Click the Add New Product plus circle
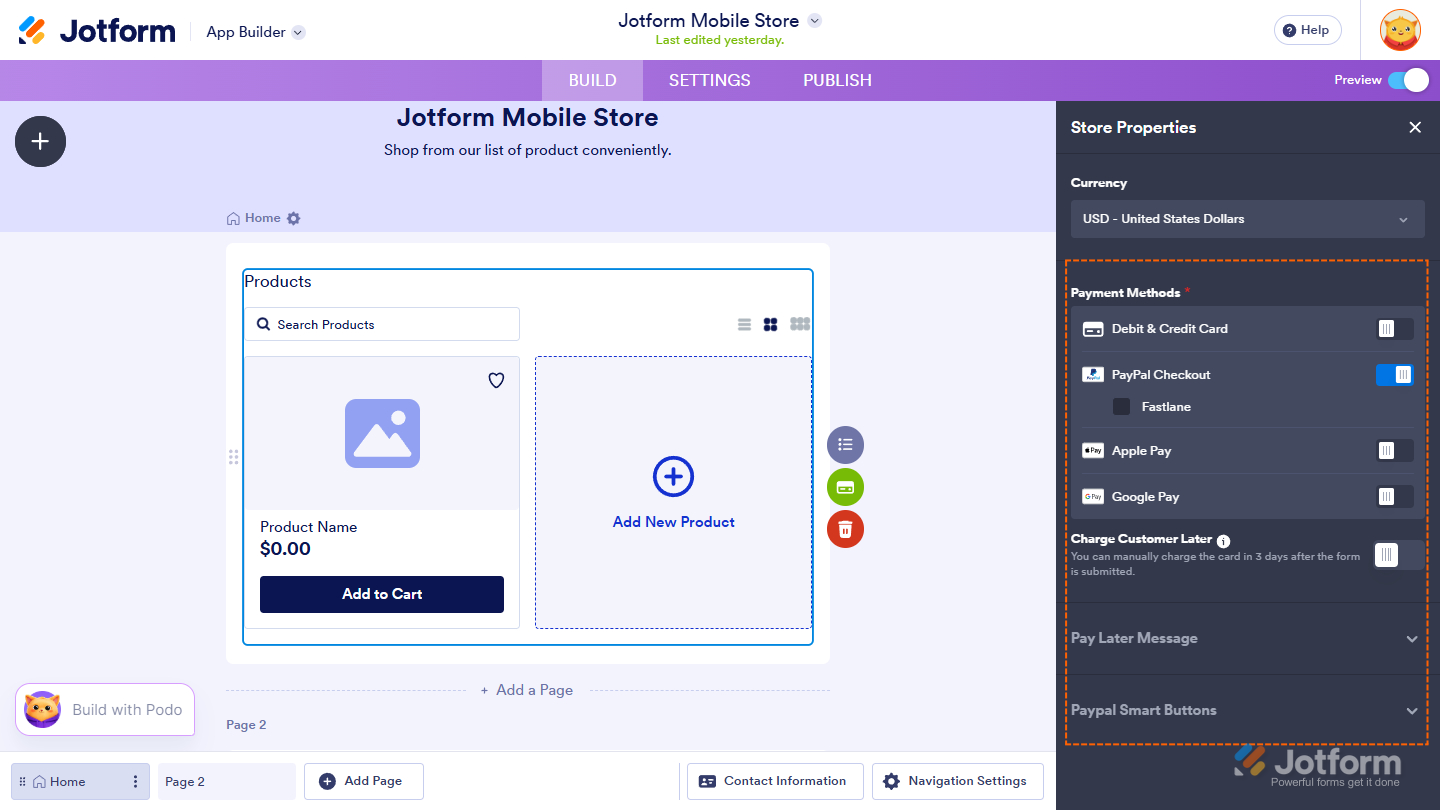This screenshot has height=810, width=1440. pyautogui.click(x=673, y=477)
